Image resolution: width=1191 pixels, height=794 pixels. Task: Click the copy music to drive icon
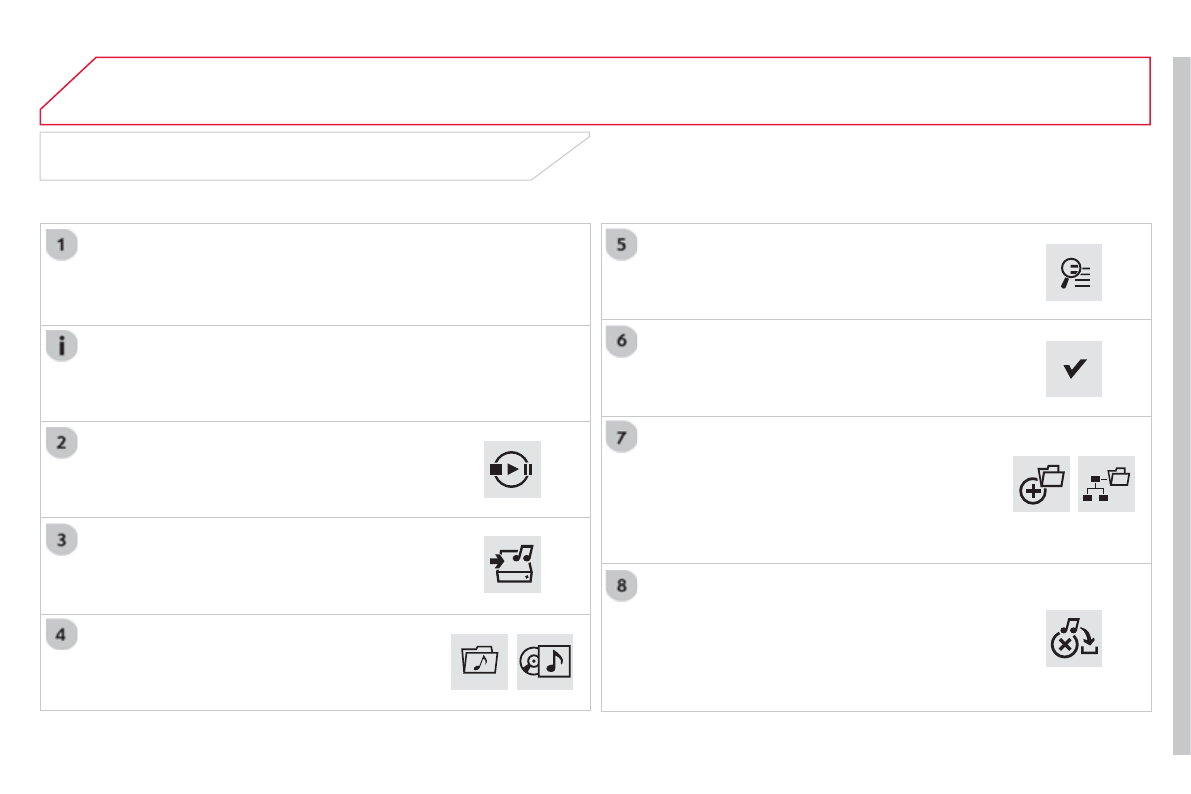click(512, 565)
